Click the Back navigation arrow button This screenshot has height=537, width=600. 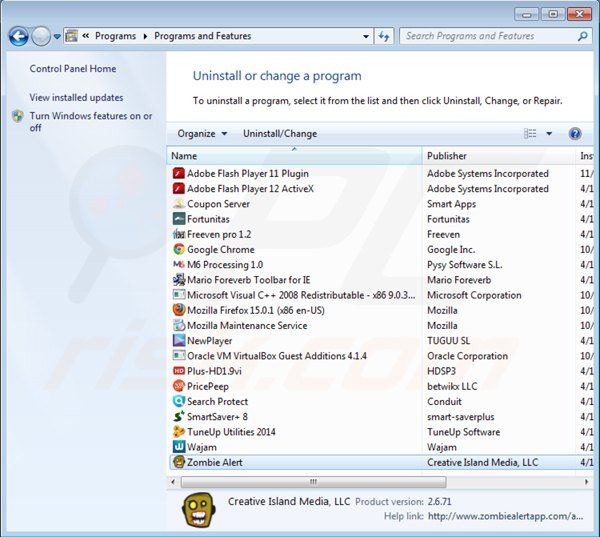[18, 37]
